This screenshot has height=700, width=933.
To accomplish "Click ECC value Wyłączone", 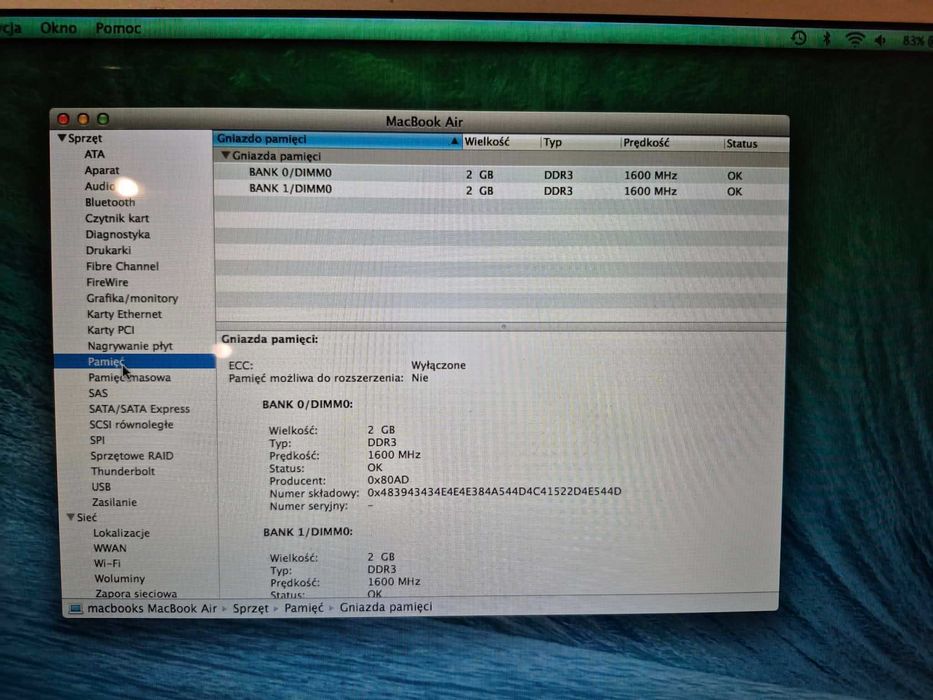I will coord(439,365).
